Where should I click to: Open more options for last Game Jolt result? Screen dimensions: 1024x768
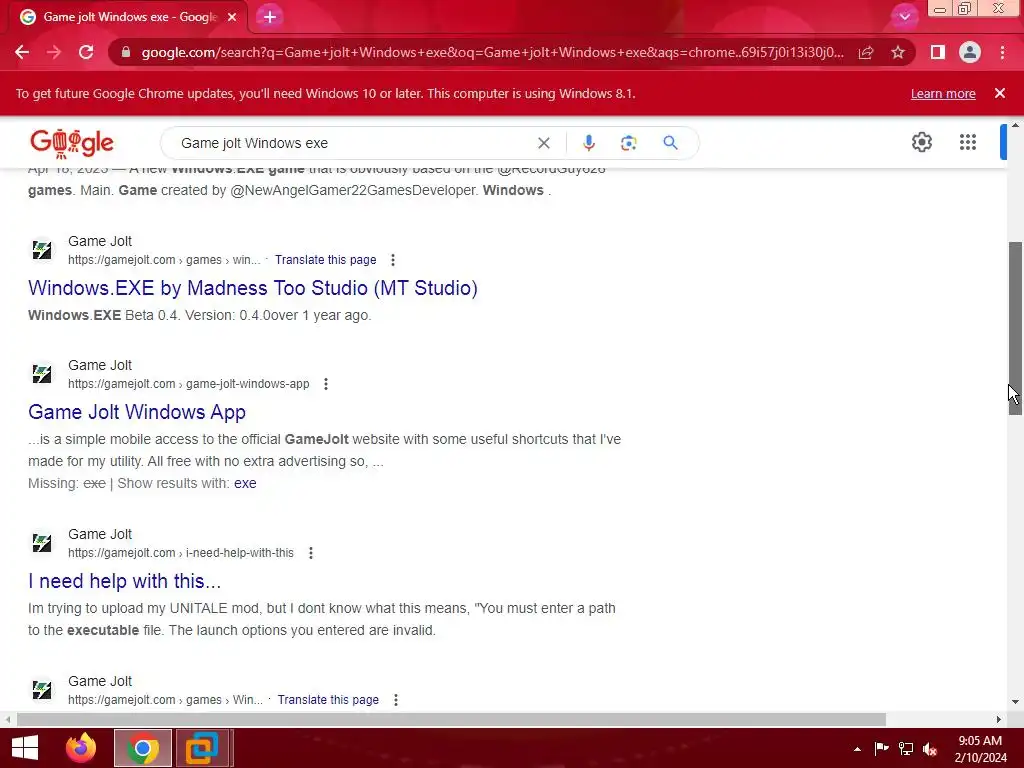click(x=396, y=700)
